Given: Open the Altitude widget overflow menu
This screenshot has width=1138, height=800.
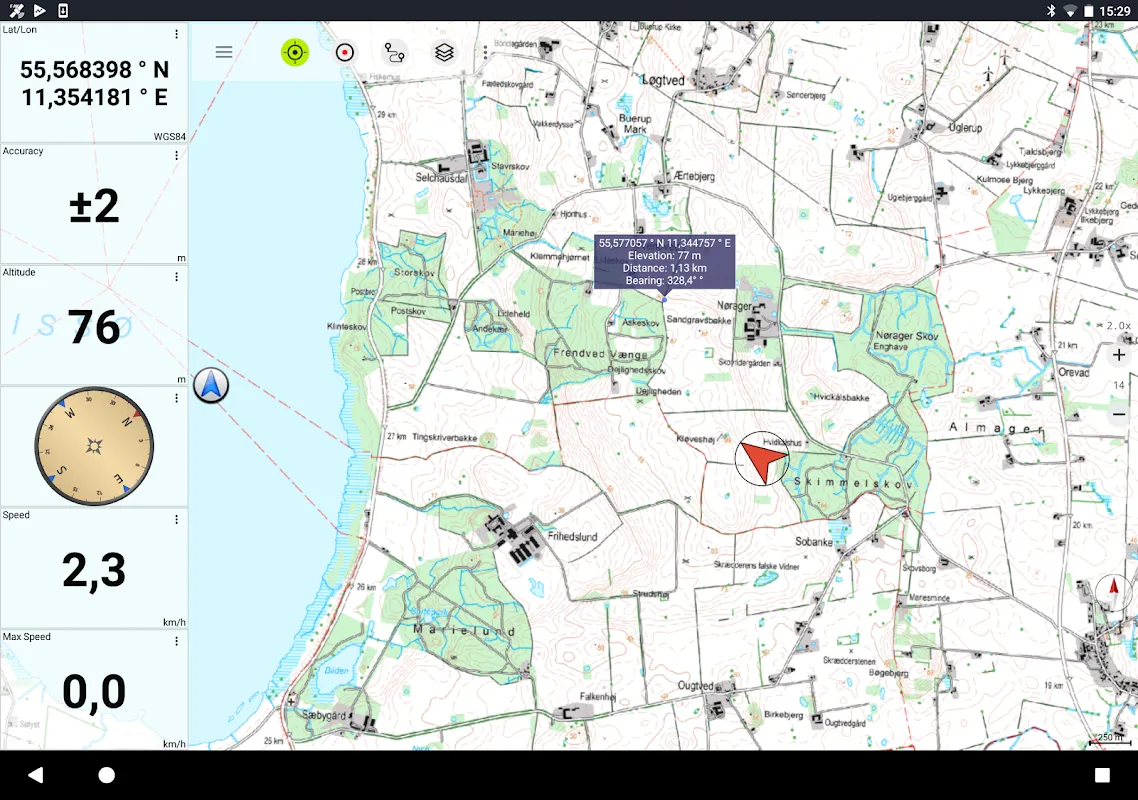Looking at the screenshot, I should [x=177, y=277].
